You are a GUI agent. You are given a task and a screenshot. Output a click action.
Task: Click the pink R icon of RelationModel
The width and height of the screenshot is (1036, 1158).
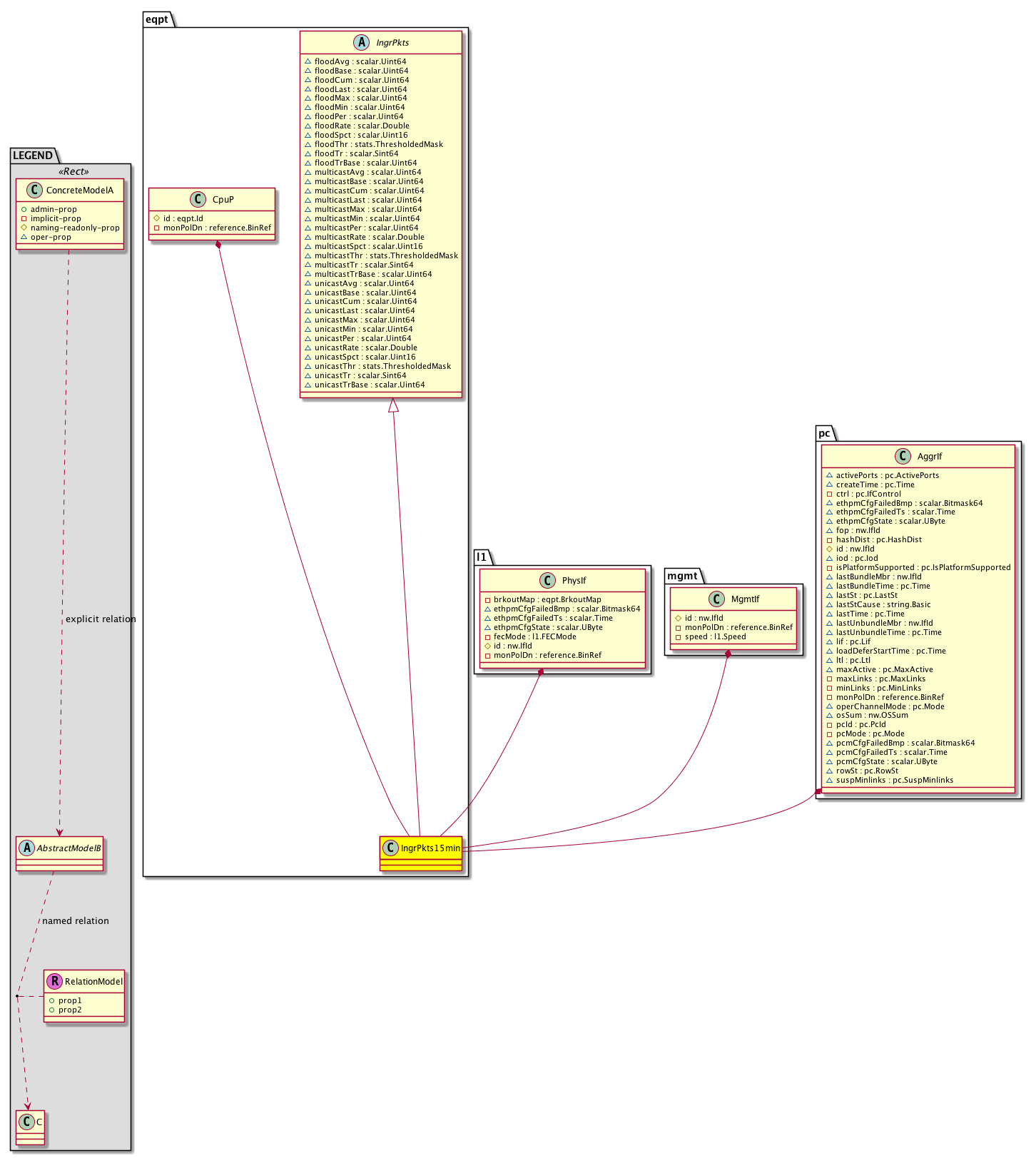point(54,982)
